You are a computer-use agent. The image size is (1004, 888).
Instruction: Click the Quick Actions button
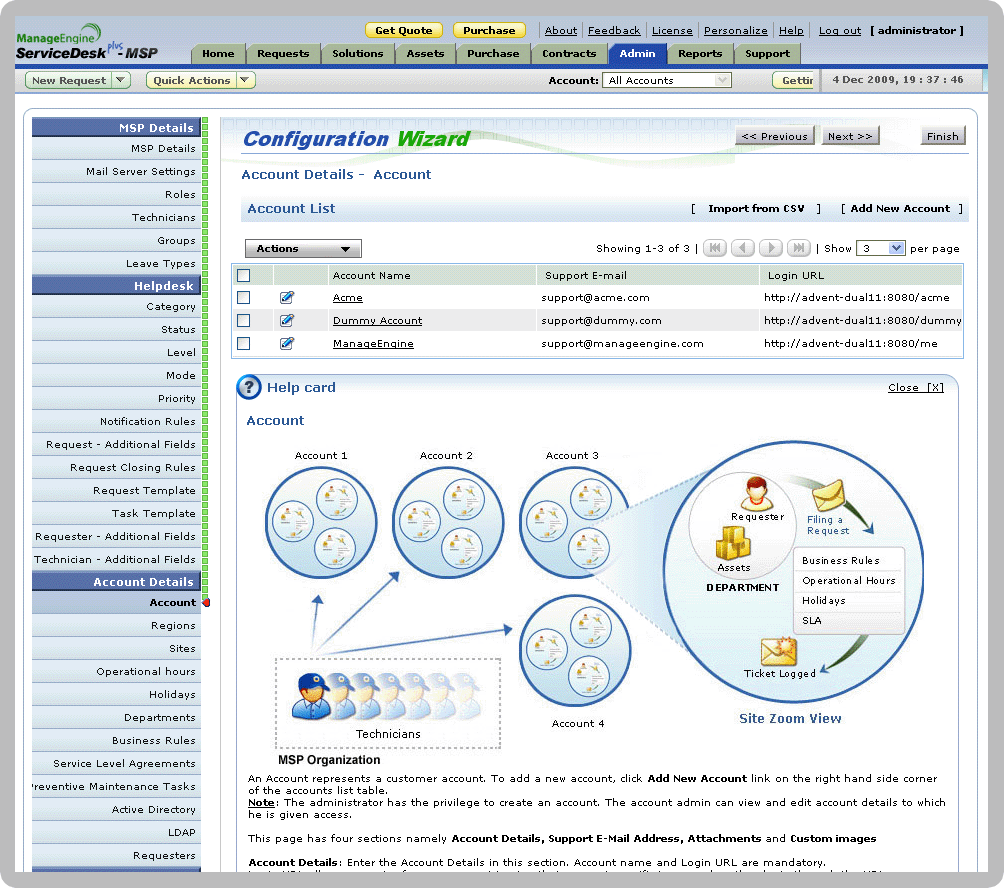(191, 80)
